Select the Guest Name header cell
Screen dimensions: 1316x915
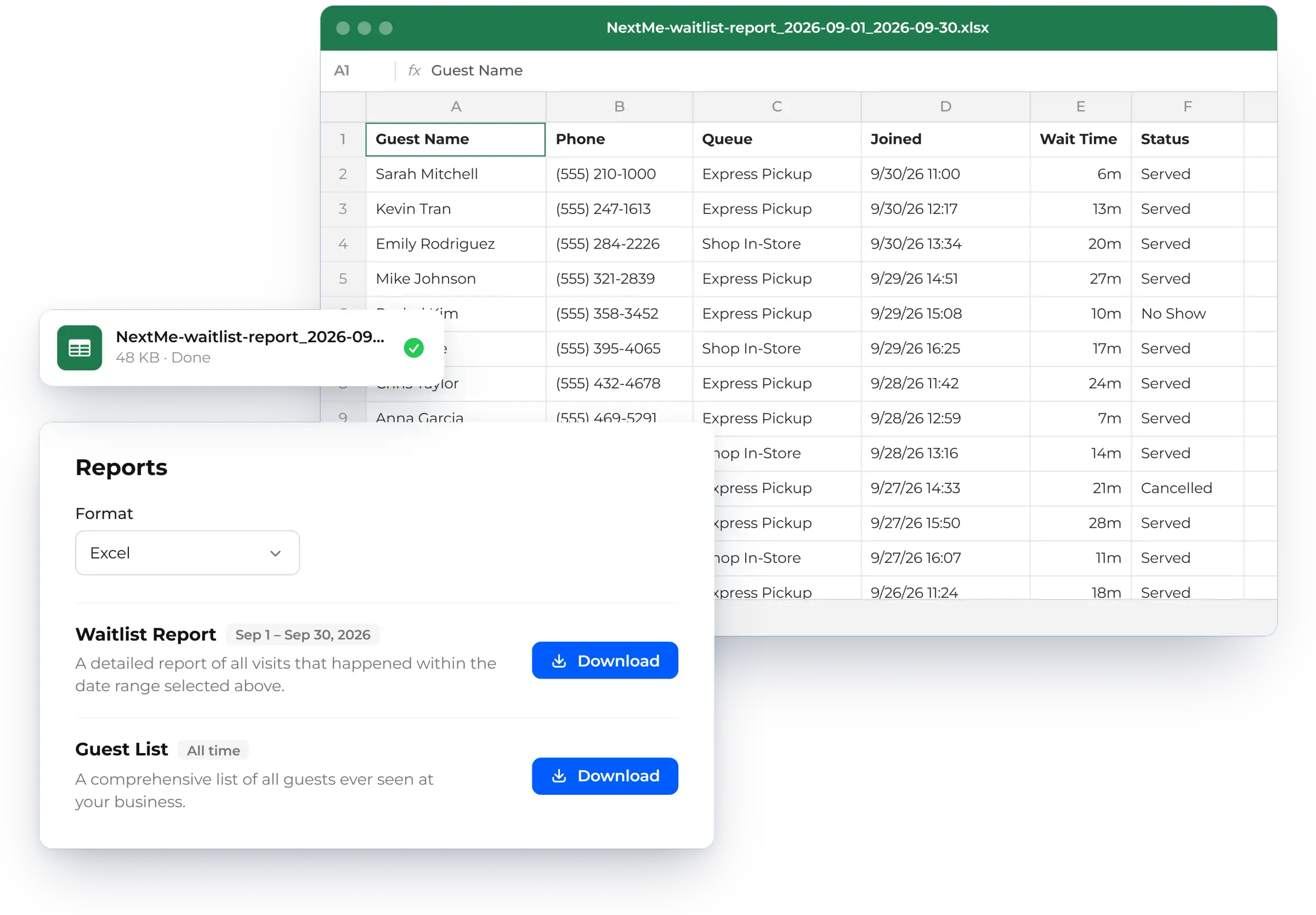456,139
